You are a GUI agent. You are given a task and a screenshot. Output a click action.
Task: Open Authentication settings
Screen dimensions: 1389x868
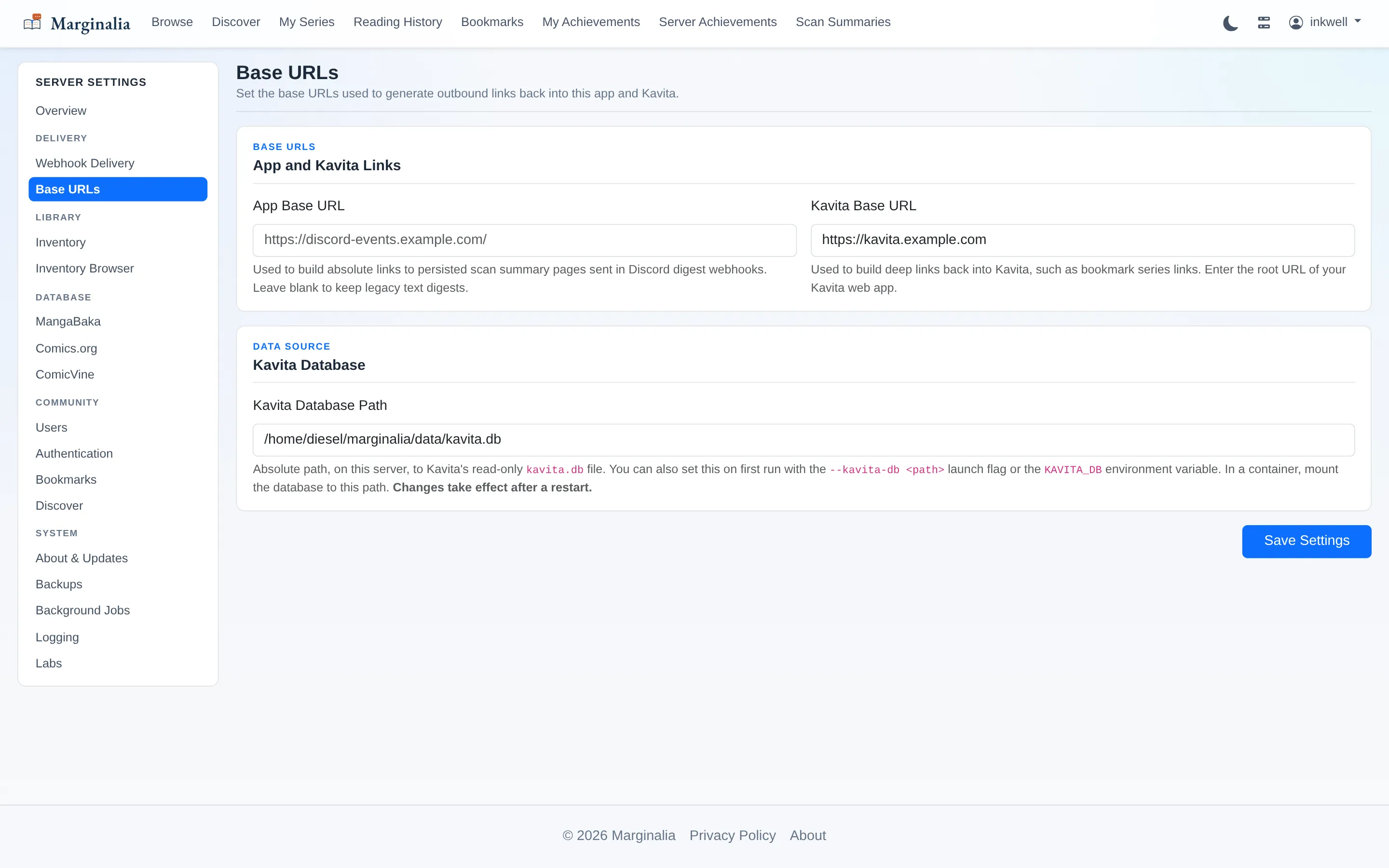(118, 453)
